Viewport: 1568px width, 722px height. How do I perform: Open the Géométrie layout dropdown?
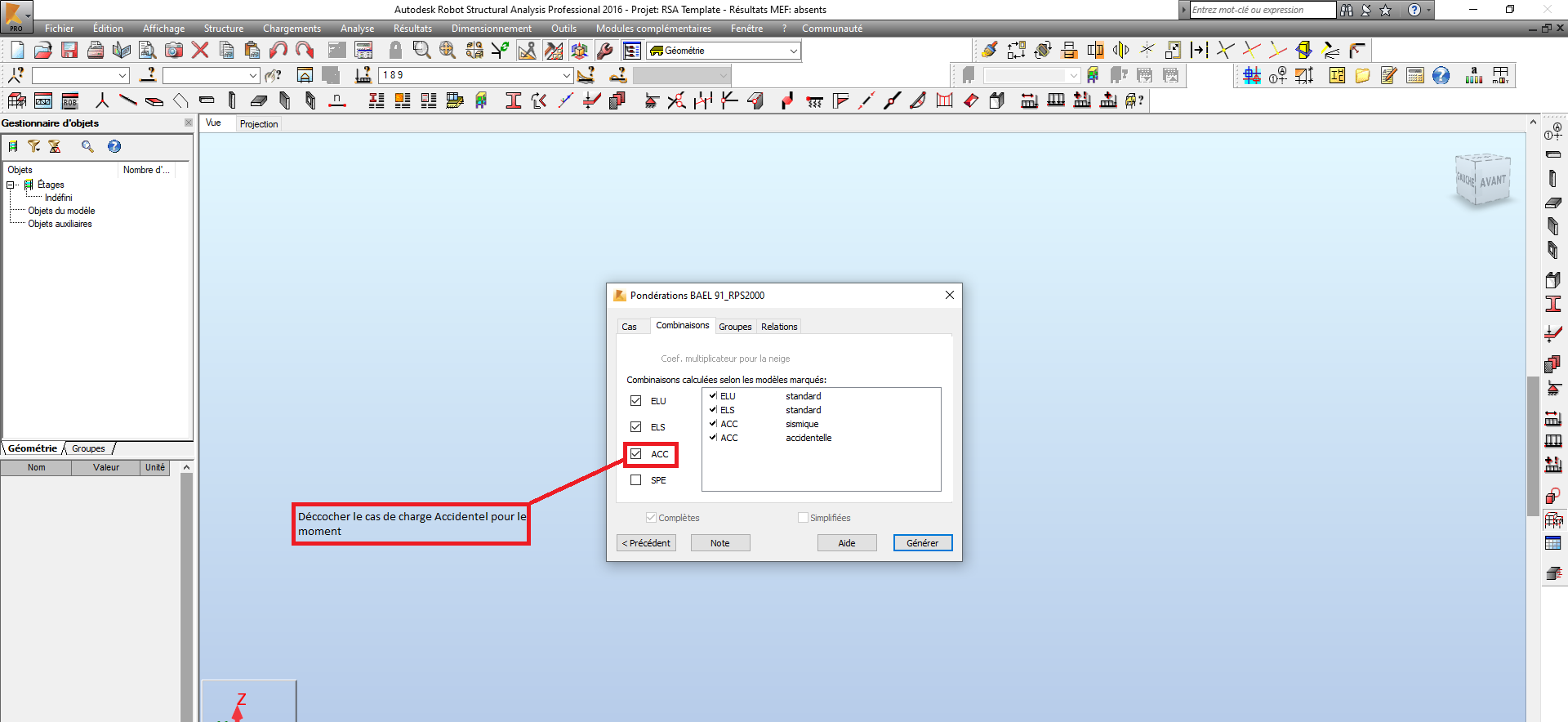pos(793,51)
